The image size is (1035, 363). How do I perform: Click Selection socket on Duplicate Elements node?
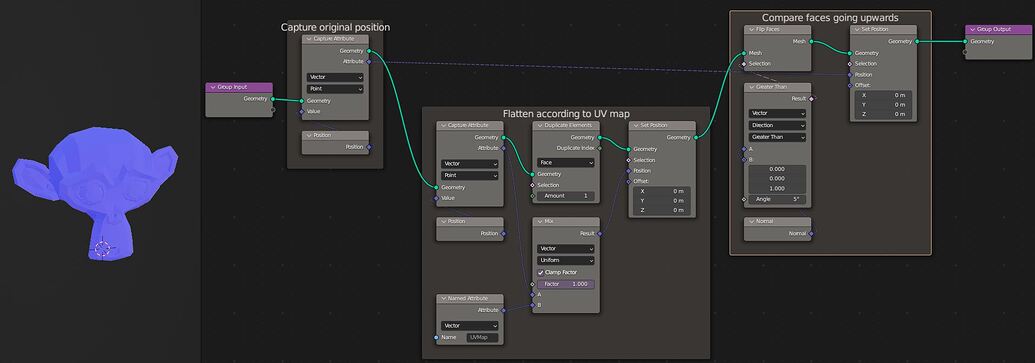pos(532,185)
